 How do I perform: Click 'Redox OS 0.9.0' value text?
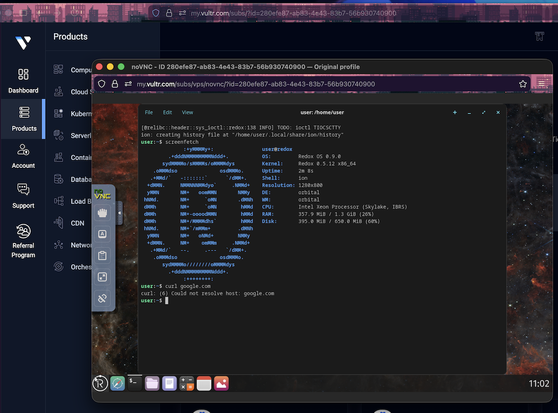coord(319,157)
